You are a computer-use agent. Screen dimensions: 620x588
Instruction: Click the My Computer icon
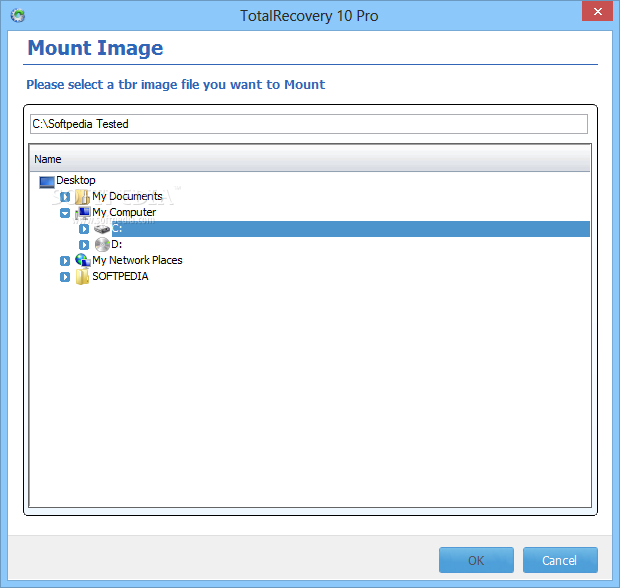click(x=83, y=213)
